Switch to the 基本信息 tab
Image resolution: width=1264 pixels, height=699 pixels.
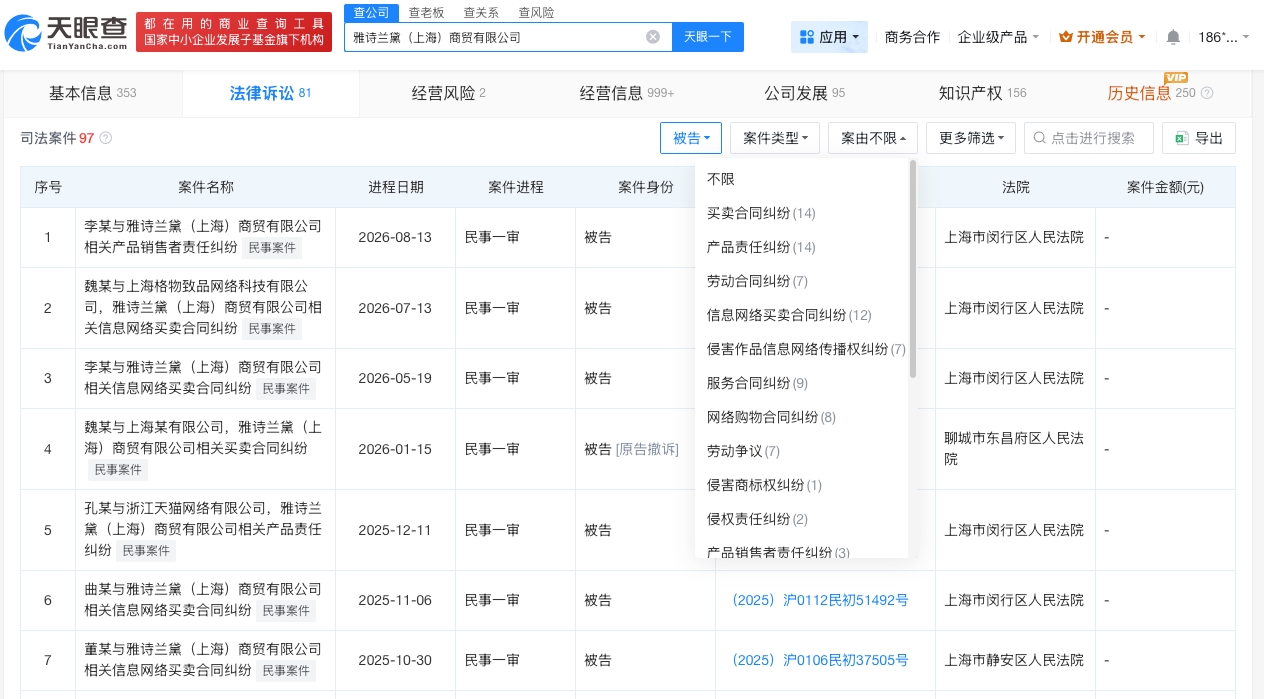[93, 93]
